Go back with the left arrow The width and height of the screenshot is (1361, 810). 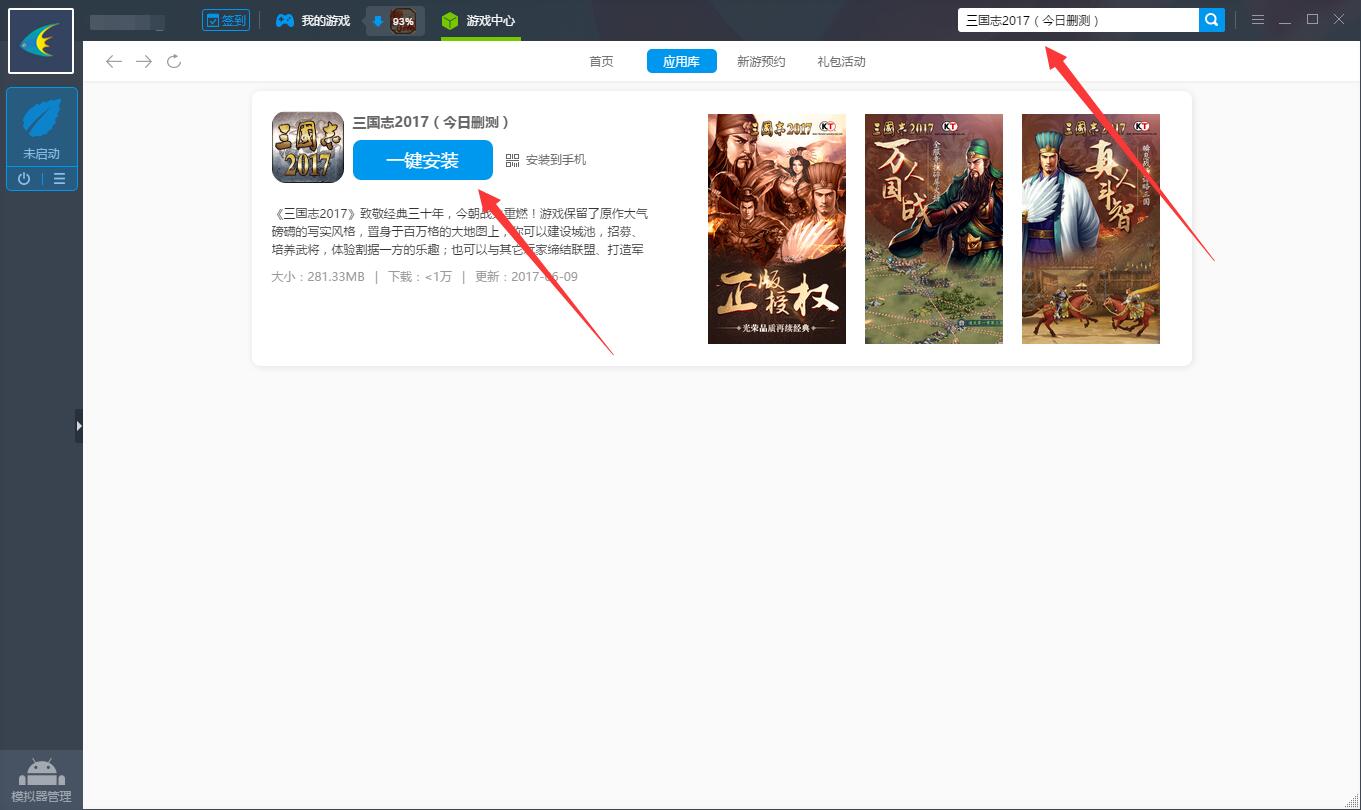point(114,62)
